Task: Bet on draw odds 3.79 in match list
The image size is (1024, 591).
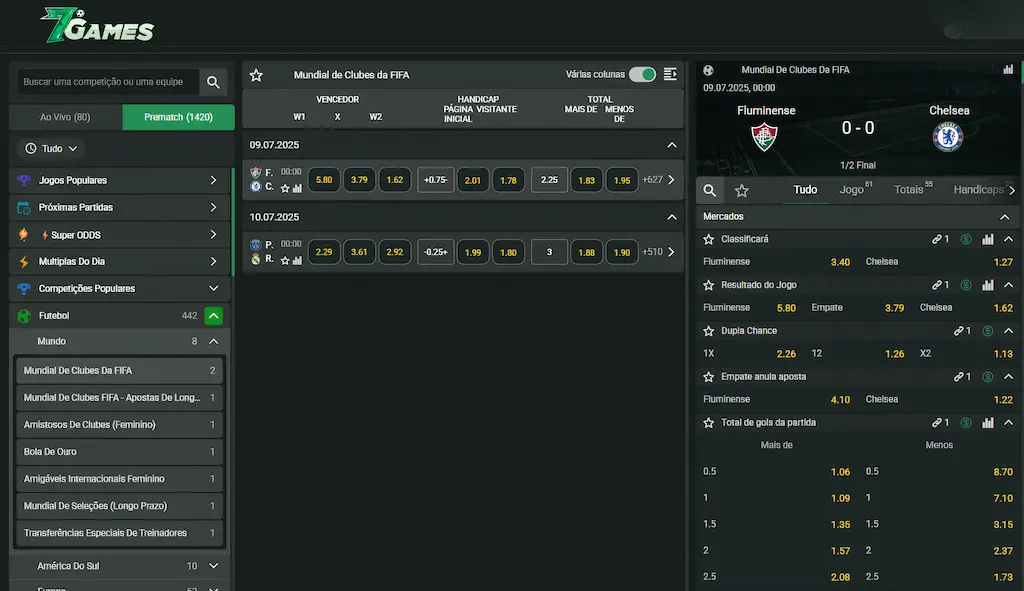Action: (359, 180)
